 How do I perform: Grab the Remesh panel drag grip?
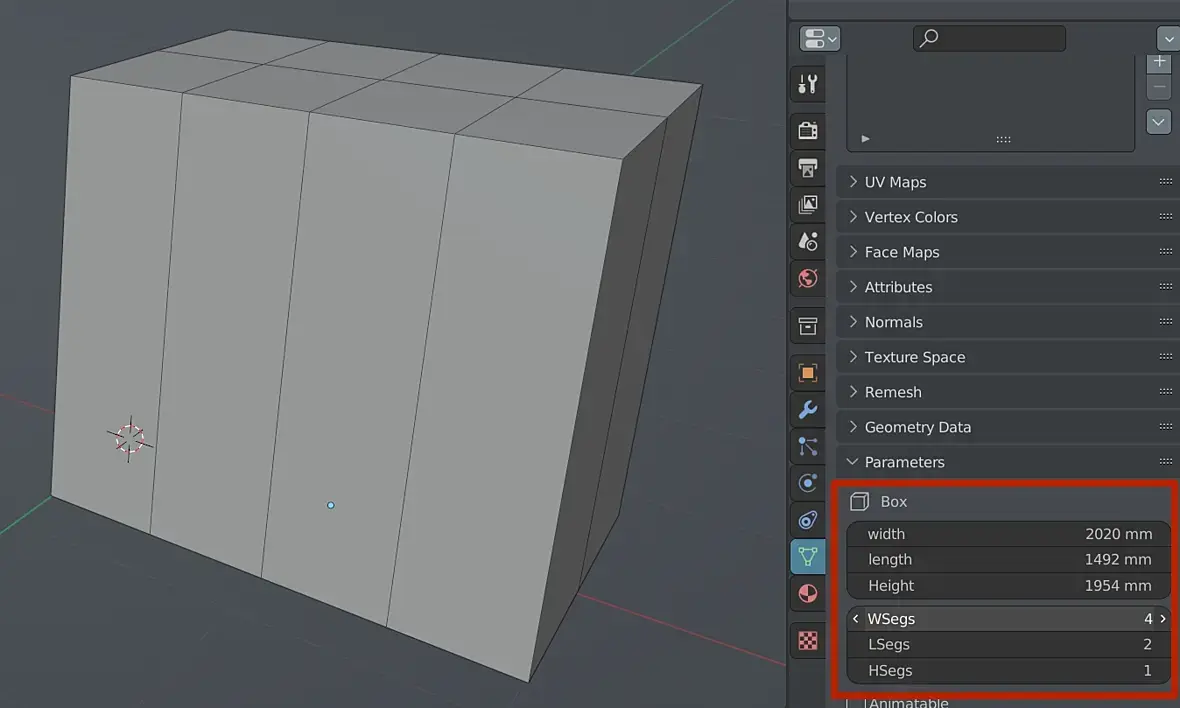(1166, 391)
